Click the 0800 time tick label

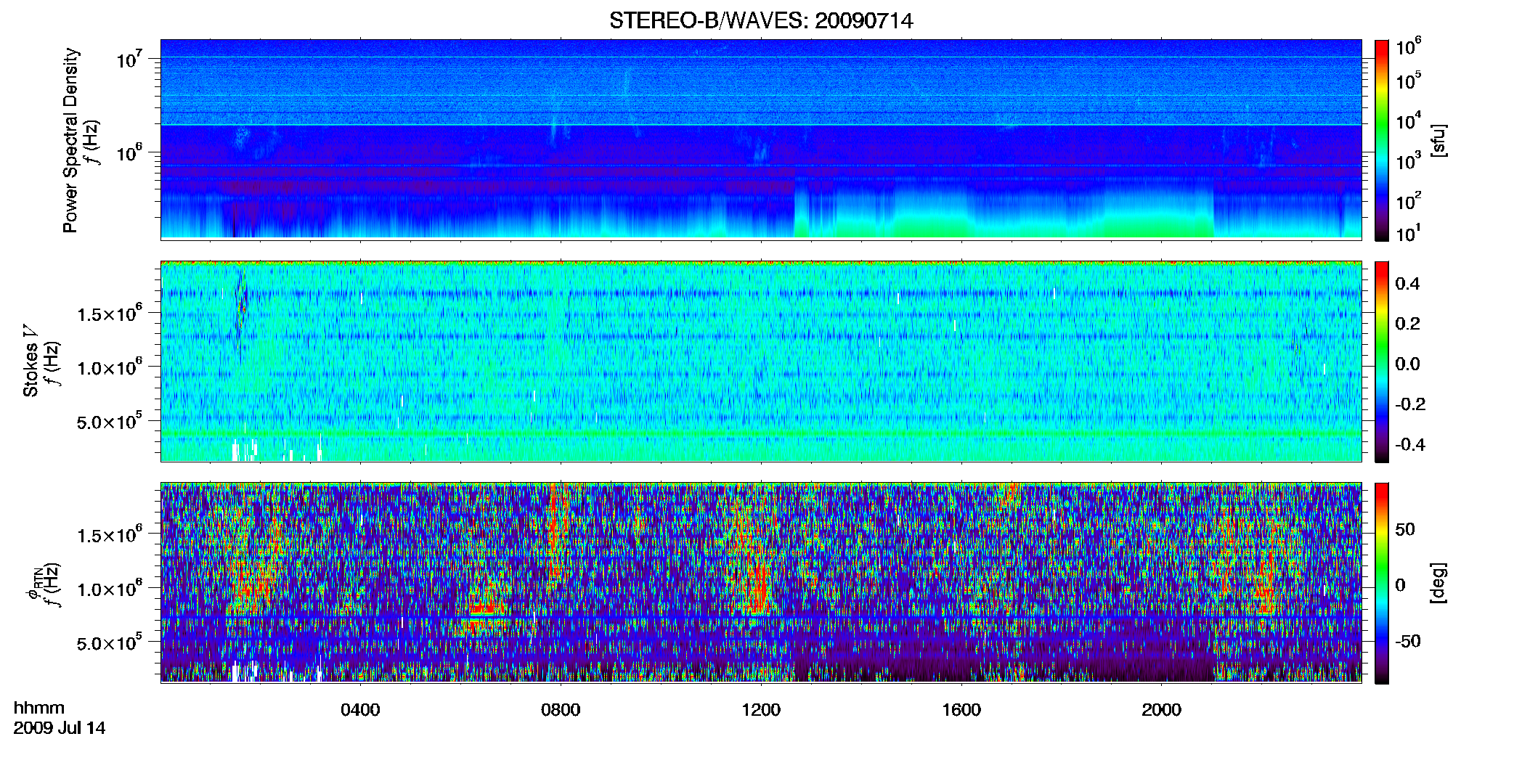tap(561, 710)
